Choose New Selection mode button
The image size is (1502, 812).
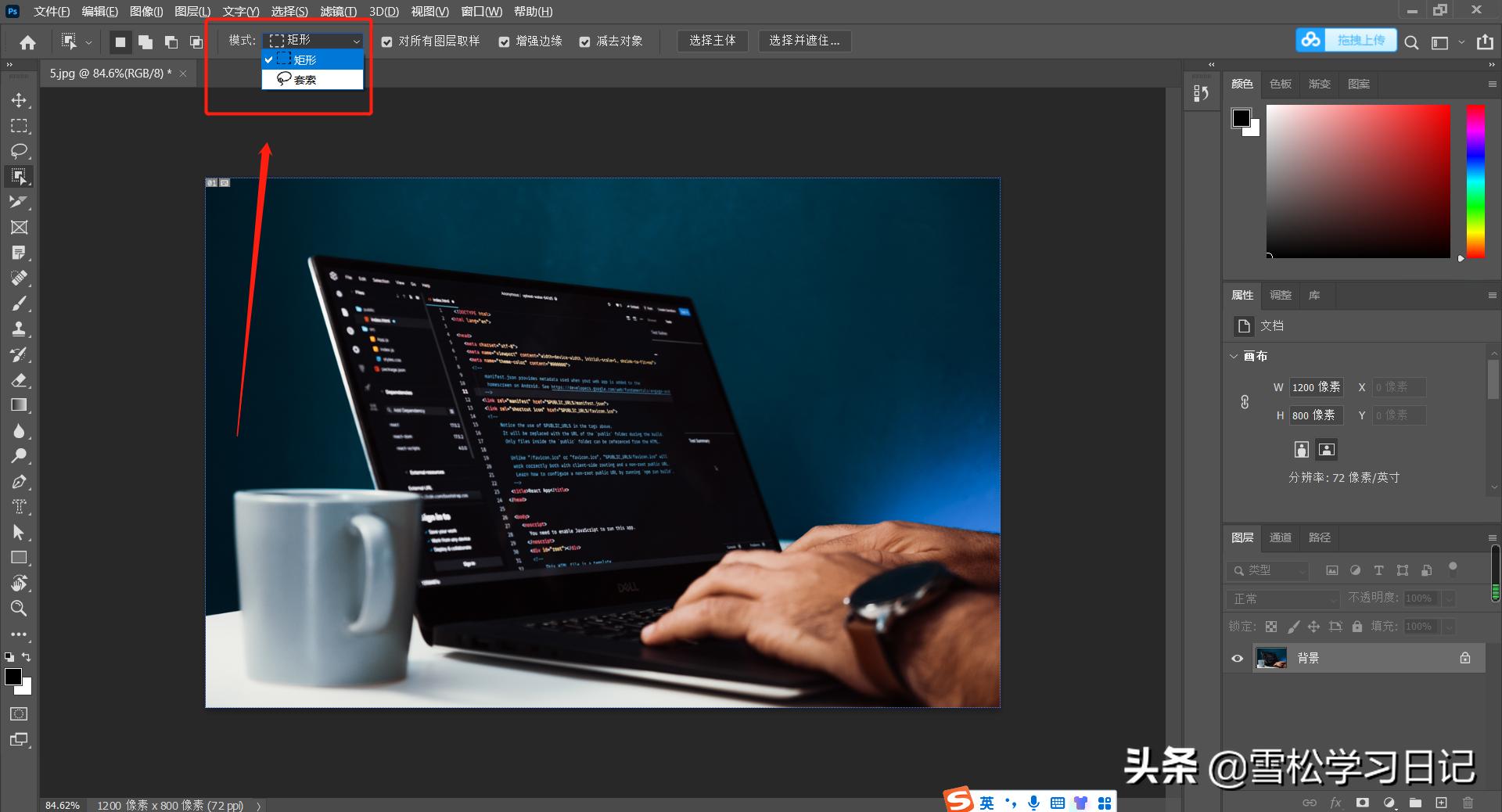point(120,42)
